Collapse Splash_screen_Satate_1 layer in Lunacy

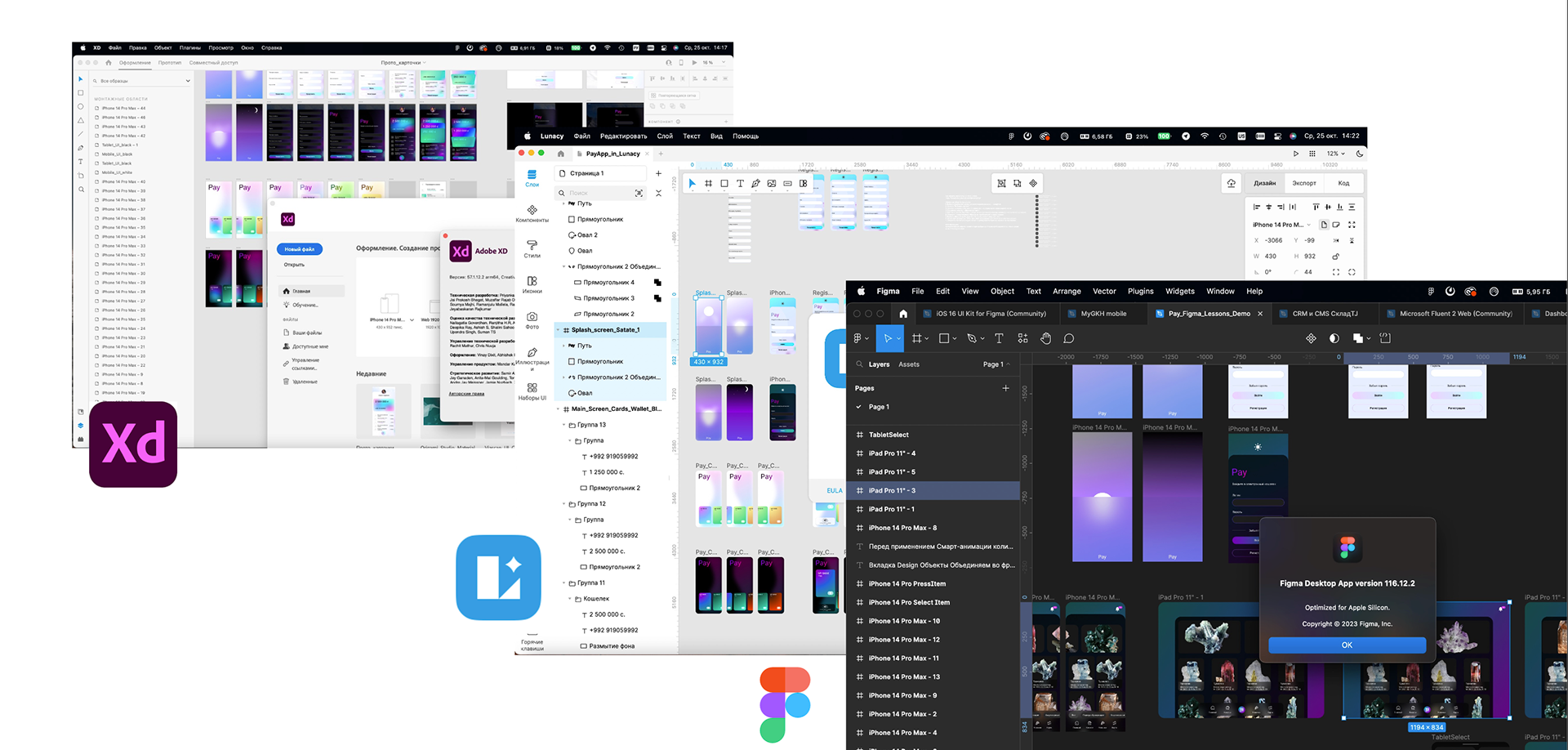559,330
